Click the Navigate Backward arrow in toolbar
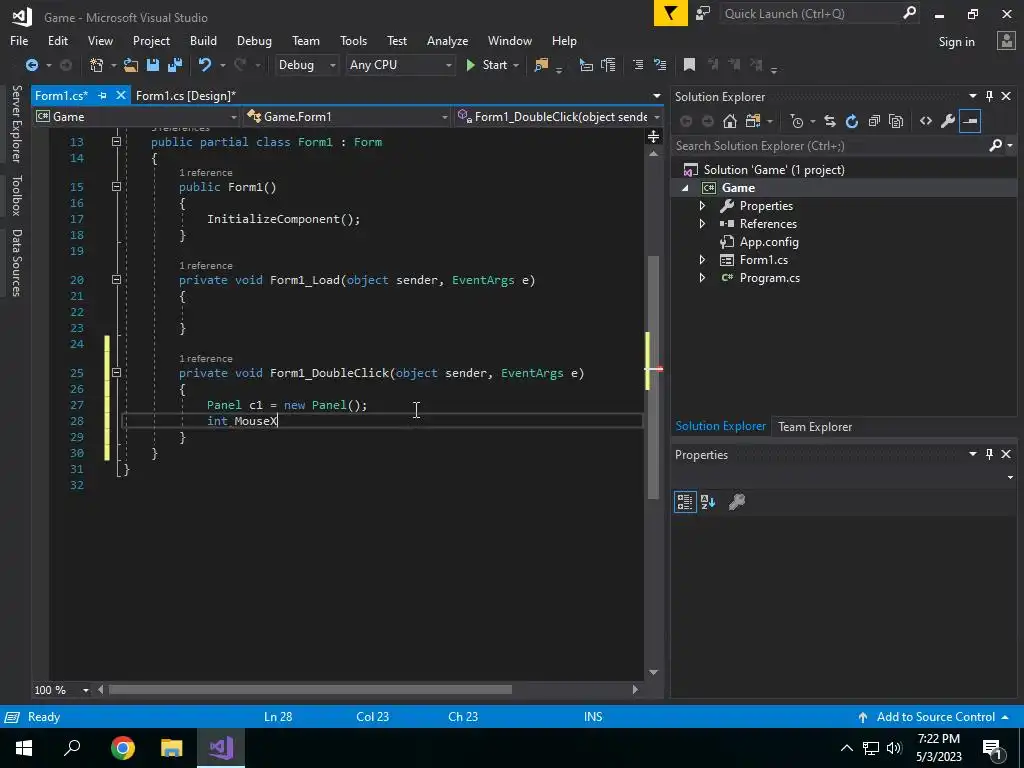Screen dimensions: 1024x768 pyautogui.click(x=31, y=65)
